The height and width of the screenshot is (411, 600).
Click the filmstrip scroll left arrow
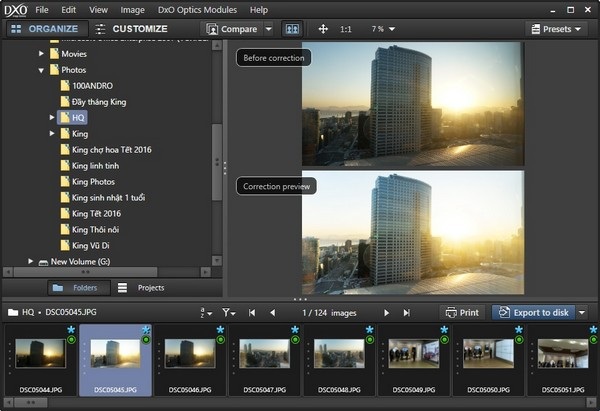pyautogui.click(x=8, y=402)
